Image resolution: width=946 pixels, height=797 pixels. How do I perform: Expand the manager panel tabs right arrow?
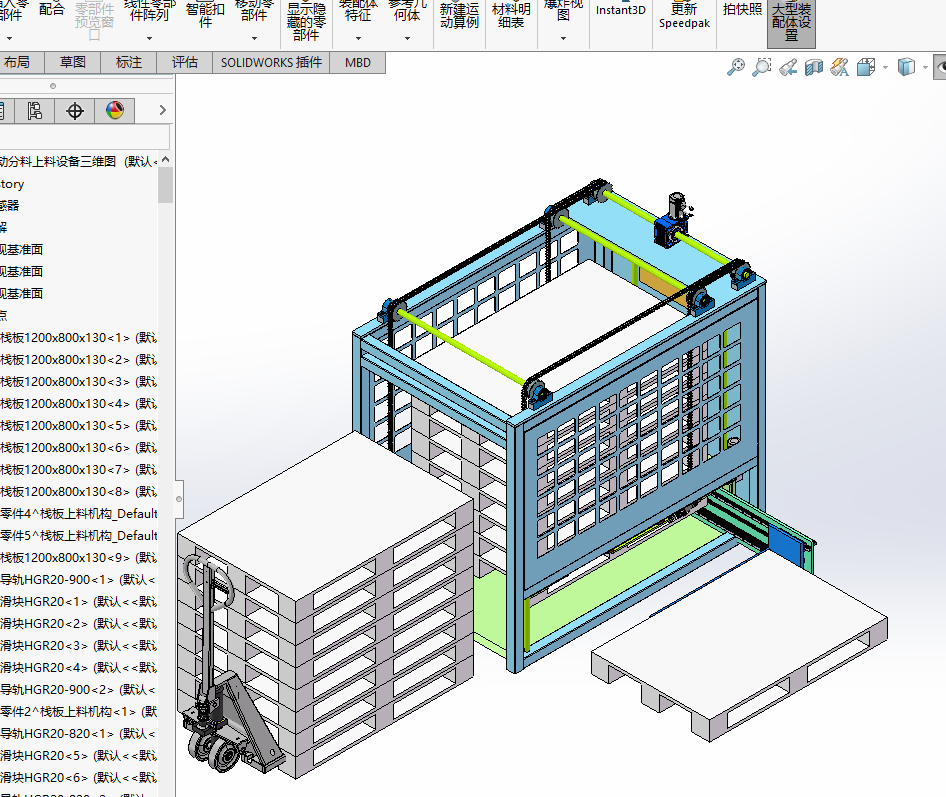click(163, 111)
